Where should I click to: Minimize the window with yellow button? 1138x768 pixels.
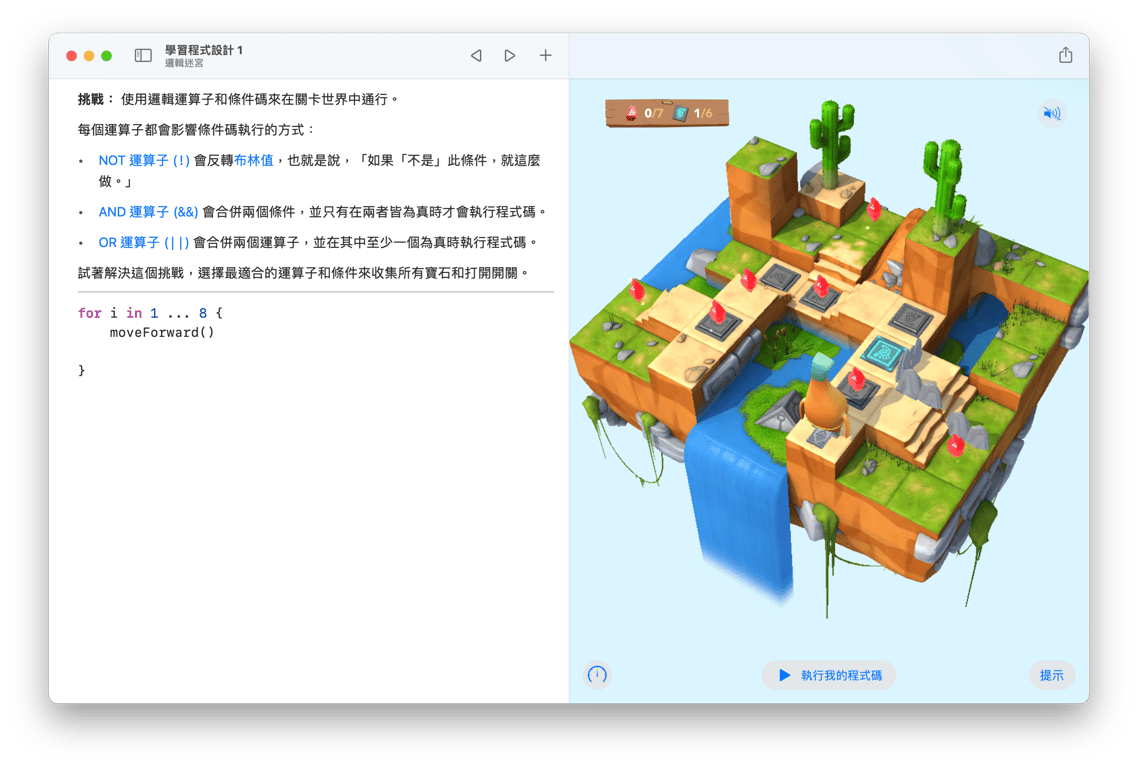coord(89,56)
